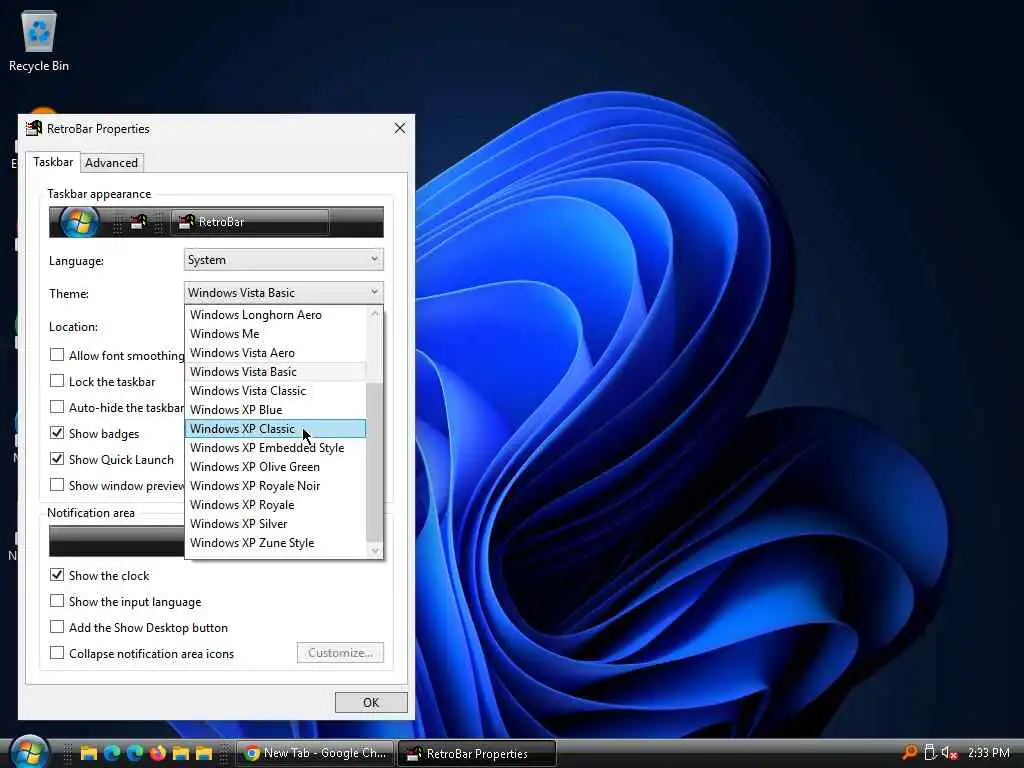Uncheck Show the clock
This screenshot has height=768, width=1024.
tap(57, 575)
